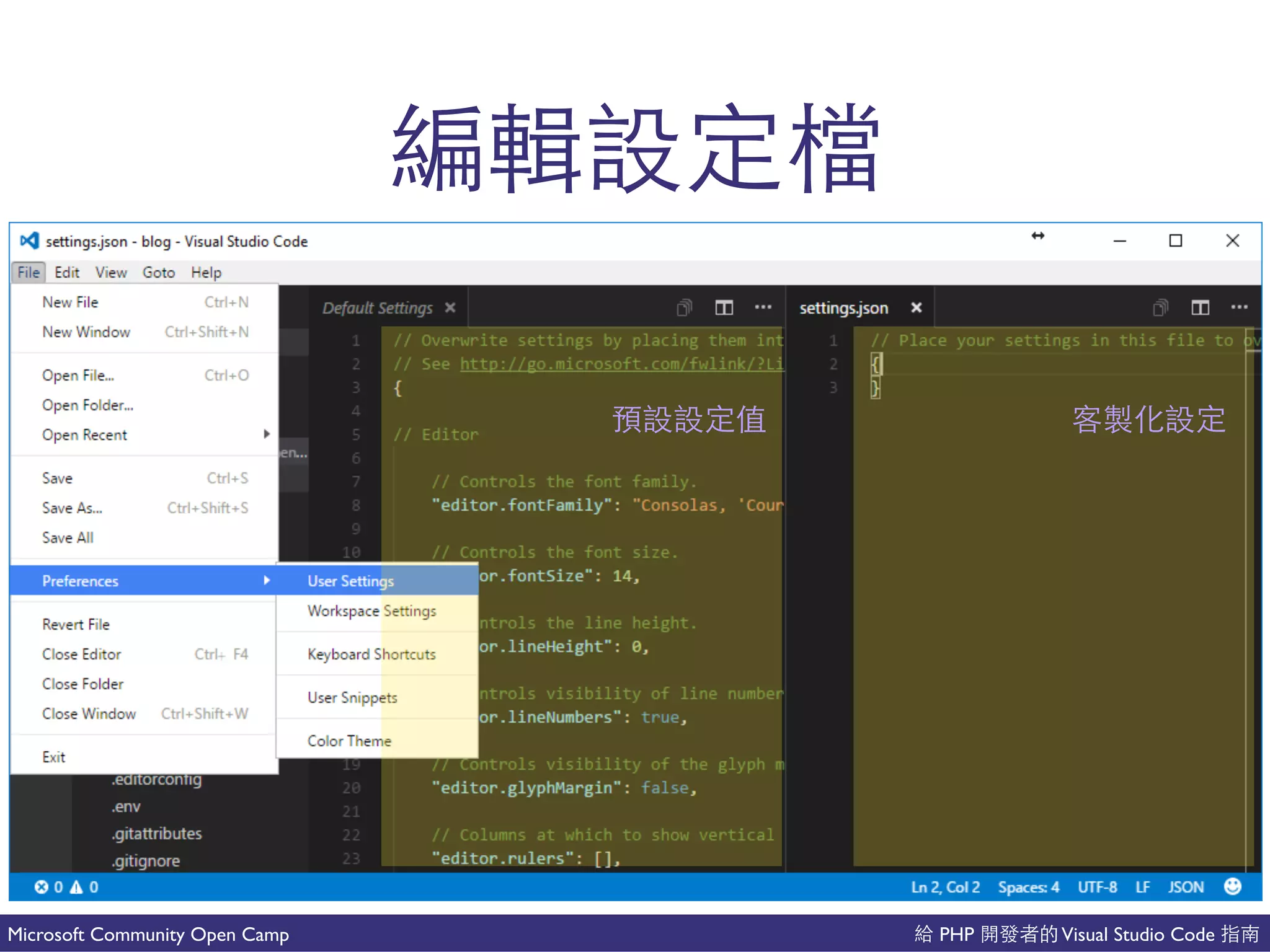Close the settings.json tab
The height and width of the screenshot is (952, 1270).
pyautogui.click(x=916, y=307)
